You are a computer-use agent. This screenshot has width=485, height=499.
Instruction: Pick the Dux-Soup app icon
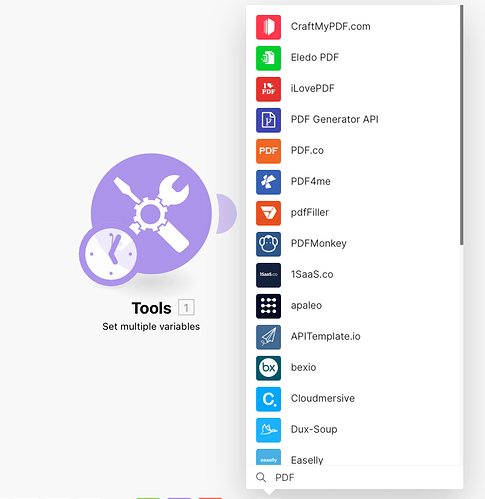pos(268,430)
